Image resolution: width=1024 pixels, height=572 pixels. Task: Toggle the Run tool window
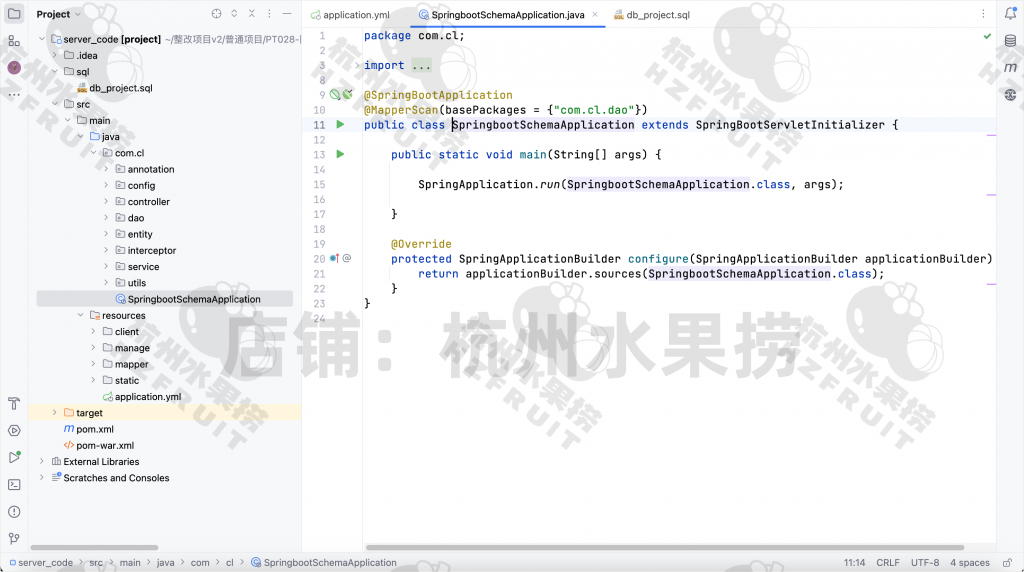(14, 458)
